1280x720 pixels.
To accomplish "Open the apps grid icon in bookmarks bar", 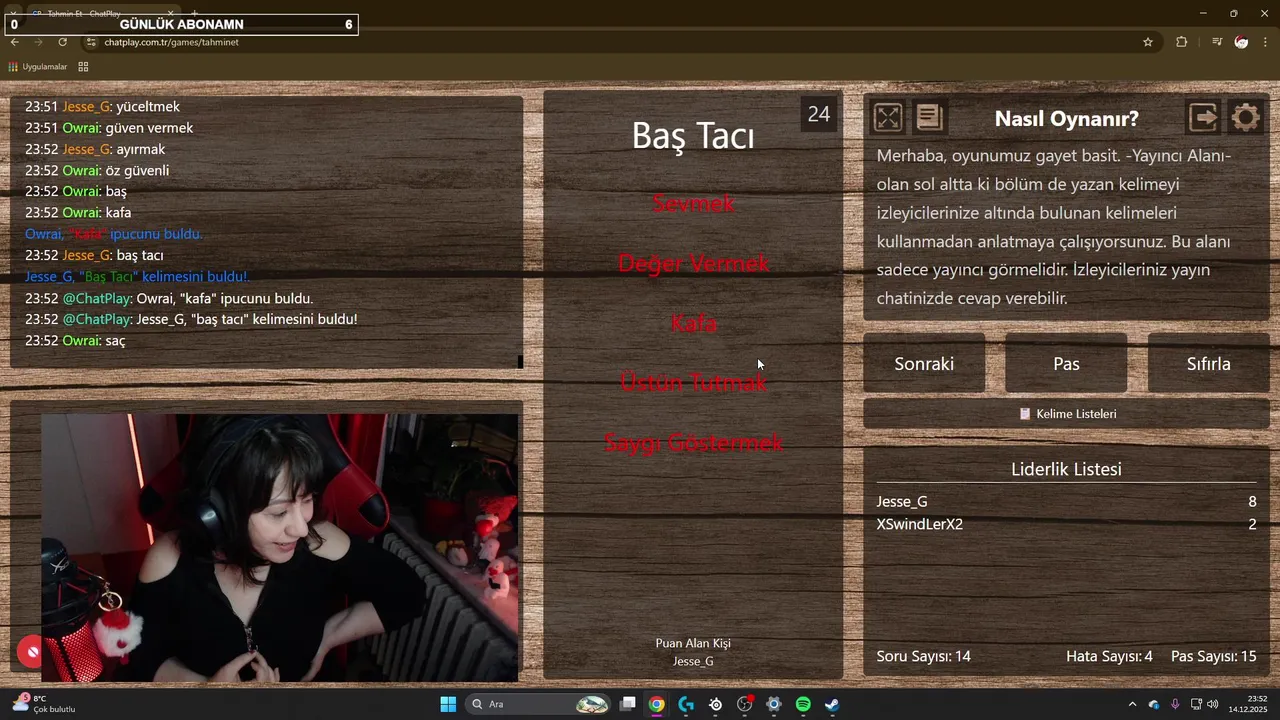I will point(83,67).
